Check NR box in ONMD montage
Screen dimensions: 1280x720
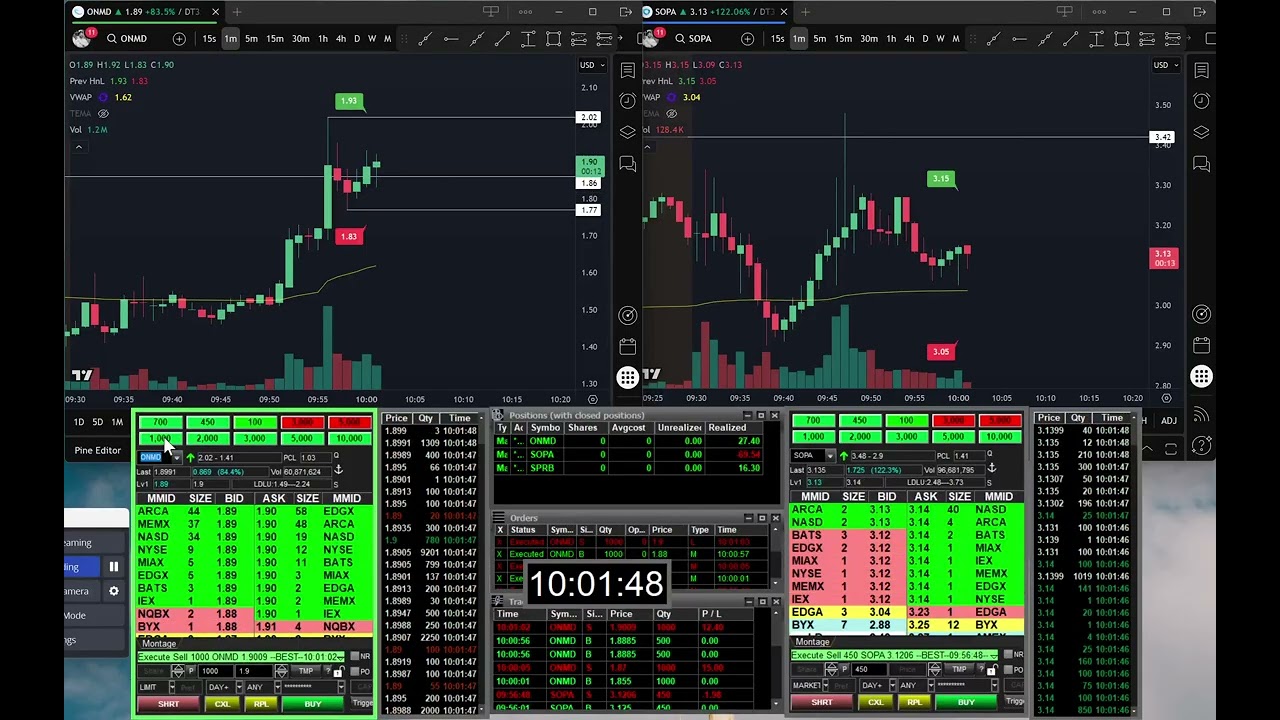[x=354, y=657]
